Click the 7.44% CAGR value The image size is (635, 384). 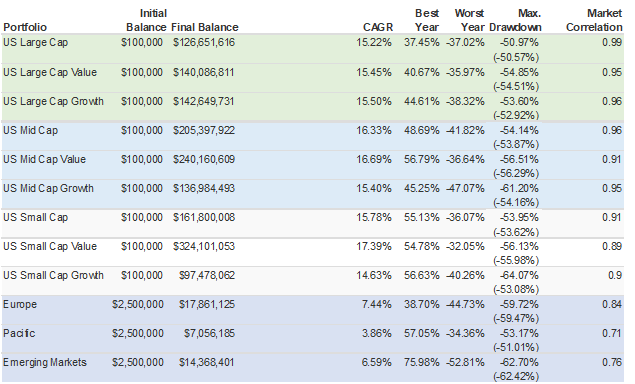[377, 304]
